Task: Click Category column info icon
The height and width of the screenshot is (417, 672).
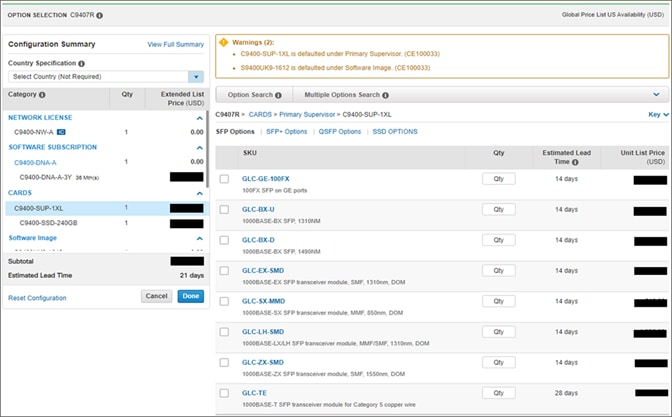Action: pyautogui.click(x=42, y=95)
